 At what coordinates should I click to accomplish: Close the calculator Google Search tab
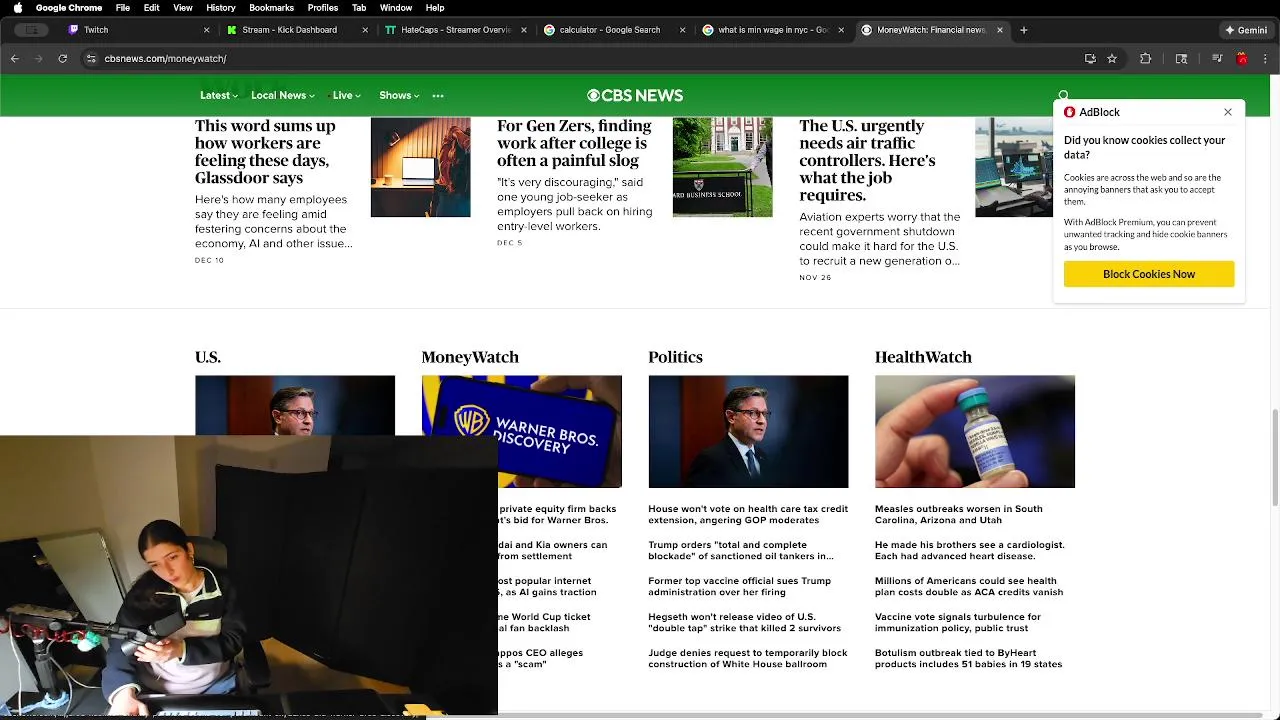point(683,30)
